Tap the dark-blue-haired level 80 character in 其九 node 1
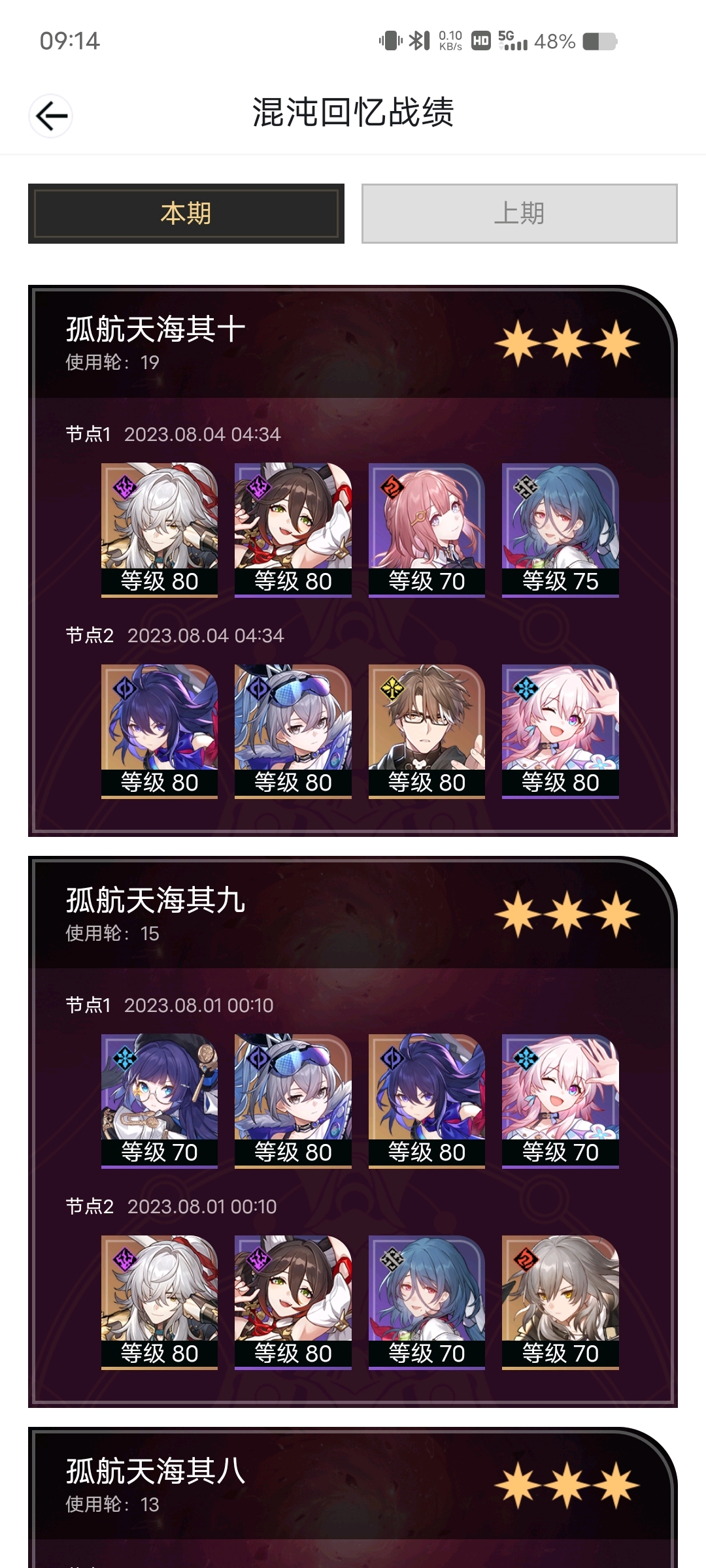Image resolution: width=706 pixels, height=1568 pixels. coord(427,1101)
